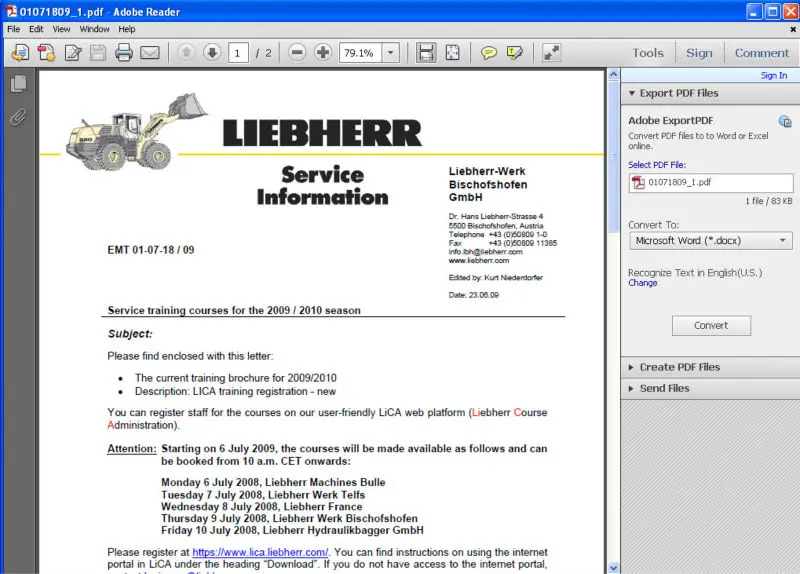The width and height of the screenshot is (800, 574).
Task: Click the line Friday 10 July 2008 Hydraulikbagger
Action: pyautogui.click(x=292, y=530)
